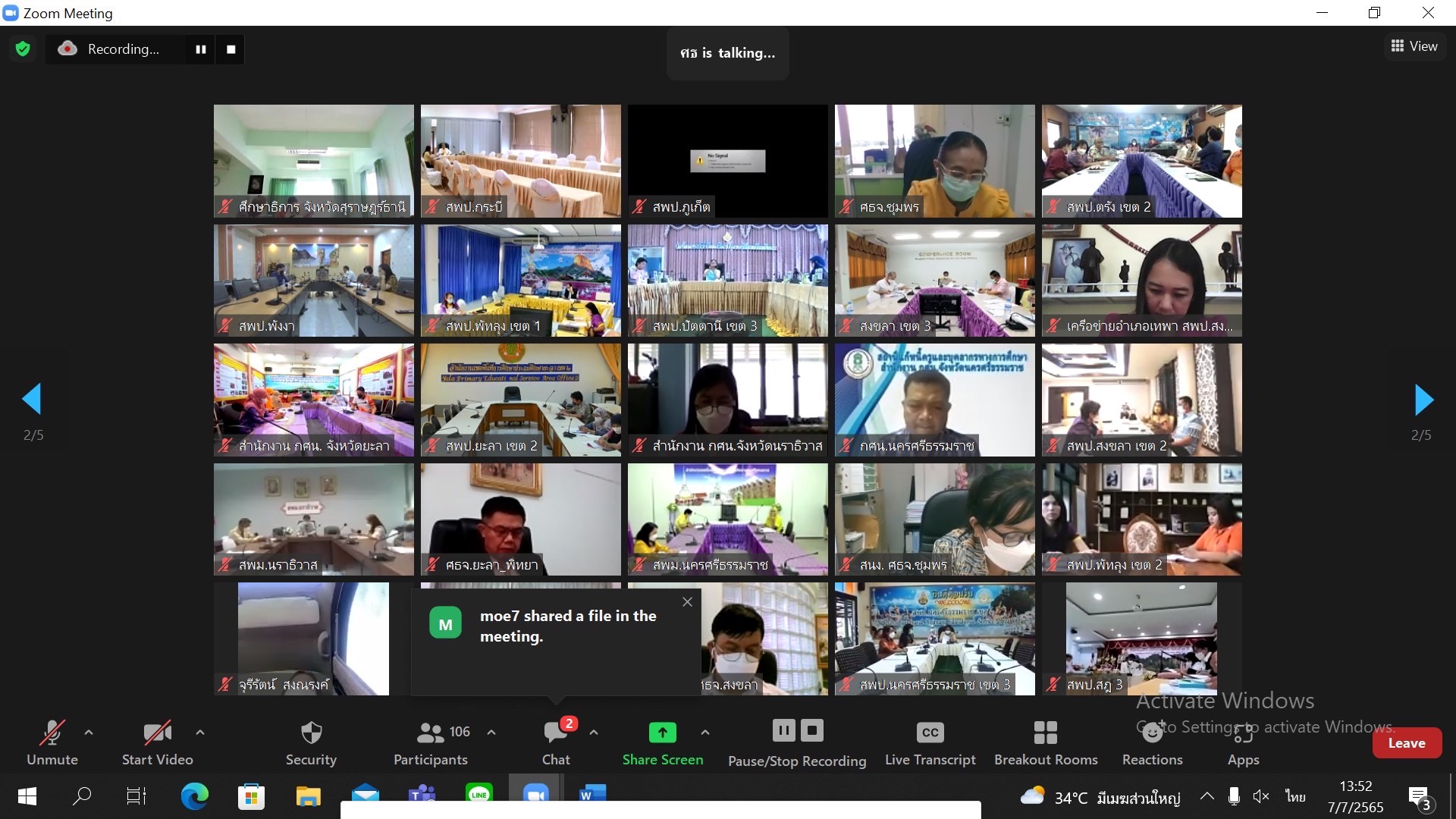Select the สพป.ภูเก็ต video tile
The width and height of the screenshot is (1456, 819).
tap(727, 161)
